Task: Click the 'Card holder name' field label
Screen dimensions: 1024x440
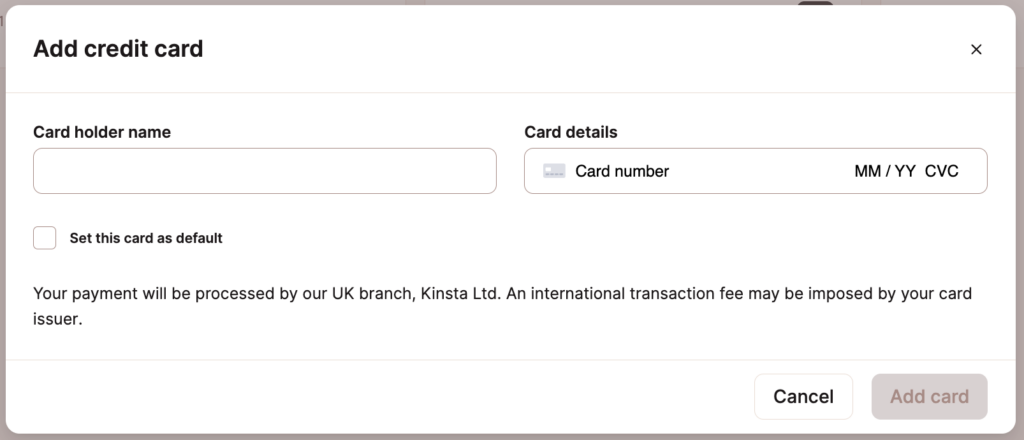Action: 102,132
